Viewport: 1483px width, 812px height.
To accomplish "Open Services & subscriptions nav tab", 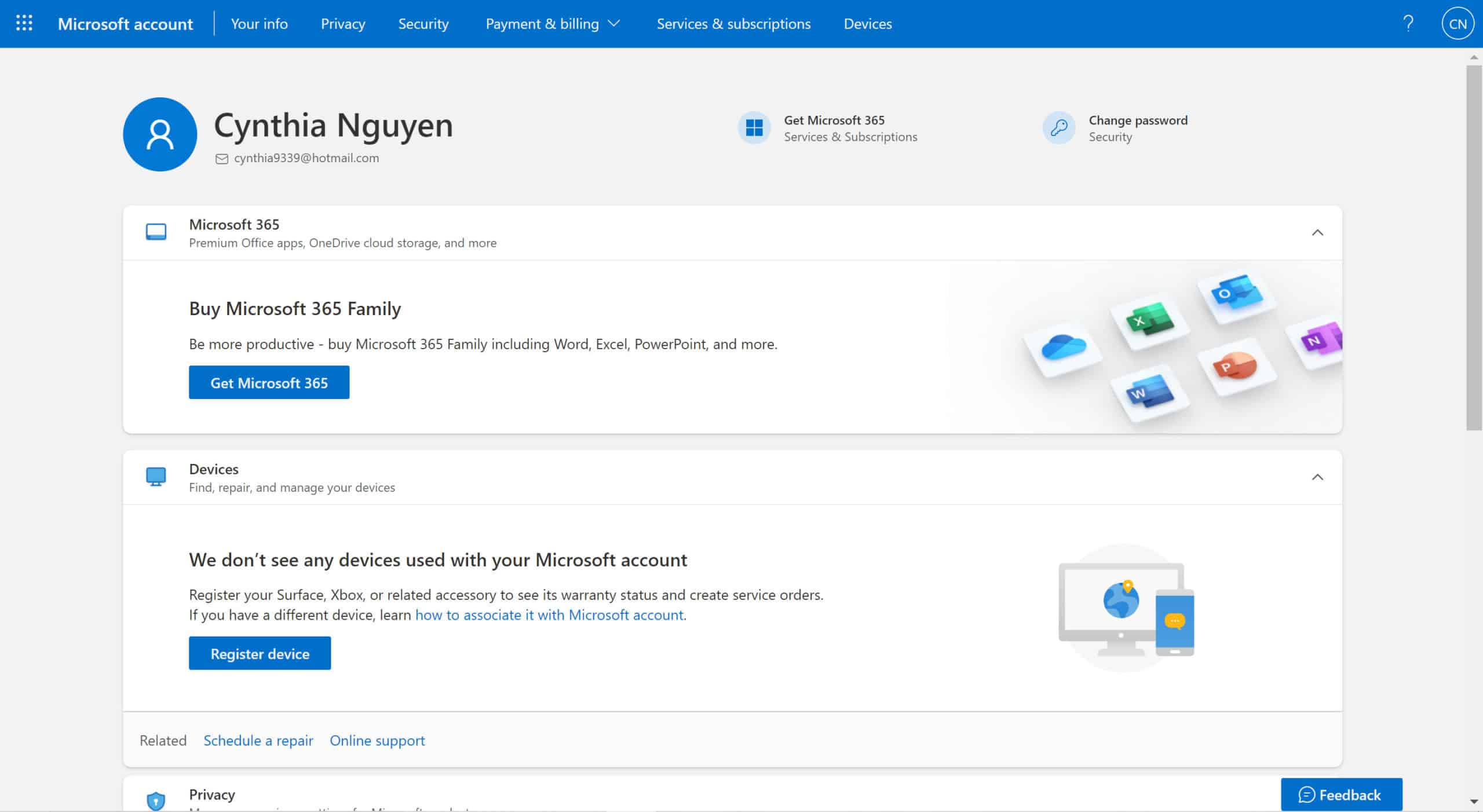I will 733,24.
